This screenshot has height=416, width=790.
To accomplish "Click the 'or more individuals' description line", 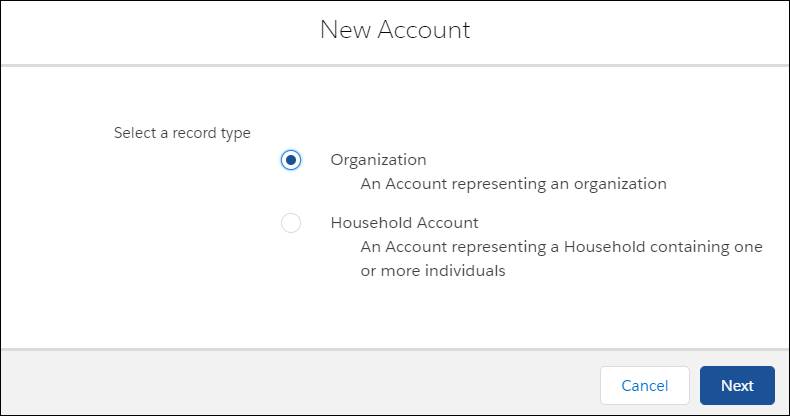I will tap(433, 271).
